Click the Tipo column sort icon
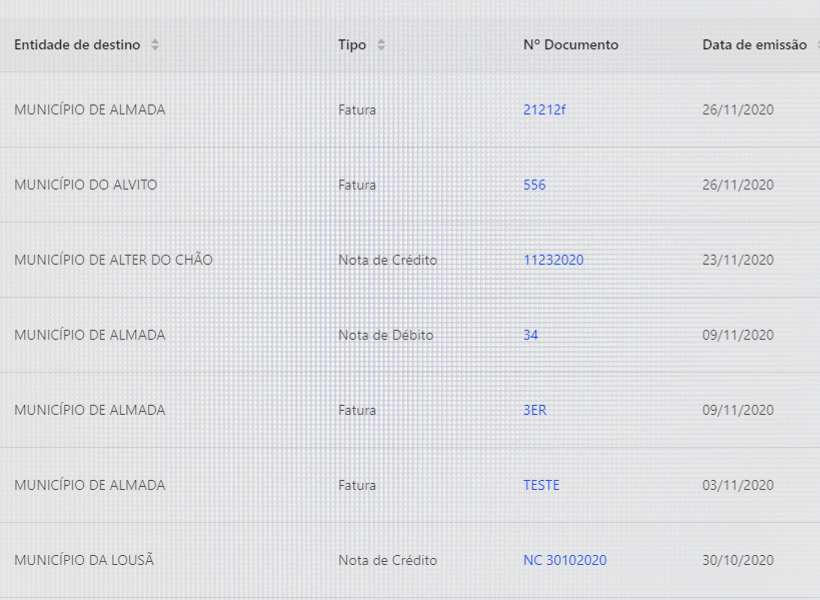The height and width of the screenshot is (600, 820). coord(381,45)
